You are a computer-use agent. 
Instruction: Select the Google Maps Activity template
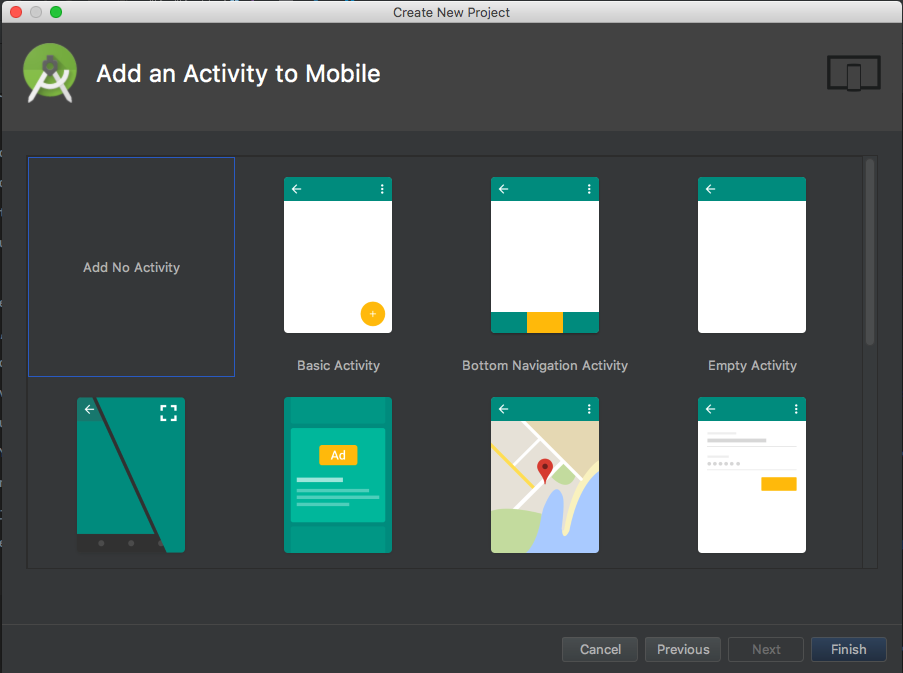544,475
